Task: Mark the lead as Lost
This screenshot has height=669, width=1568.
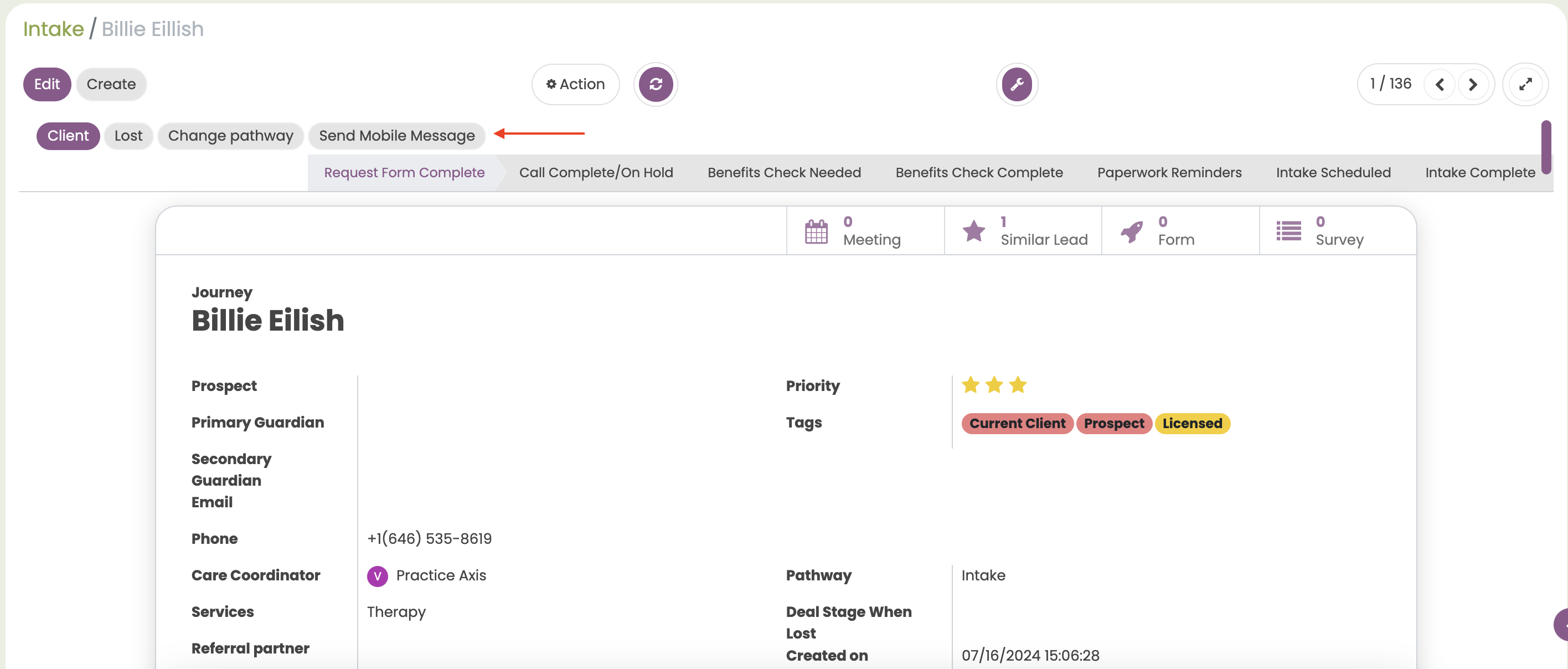Action: pos(128,136)
